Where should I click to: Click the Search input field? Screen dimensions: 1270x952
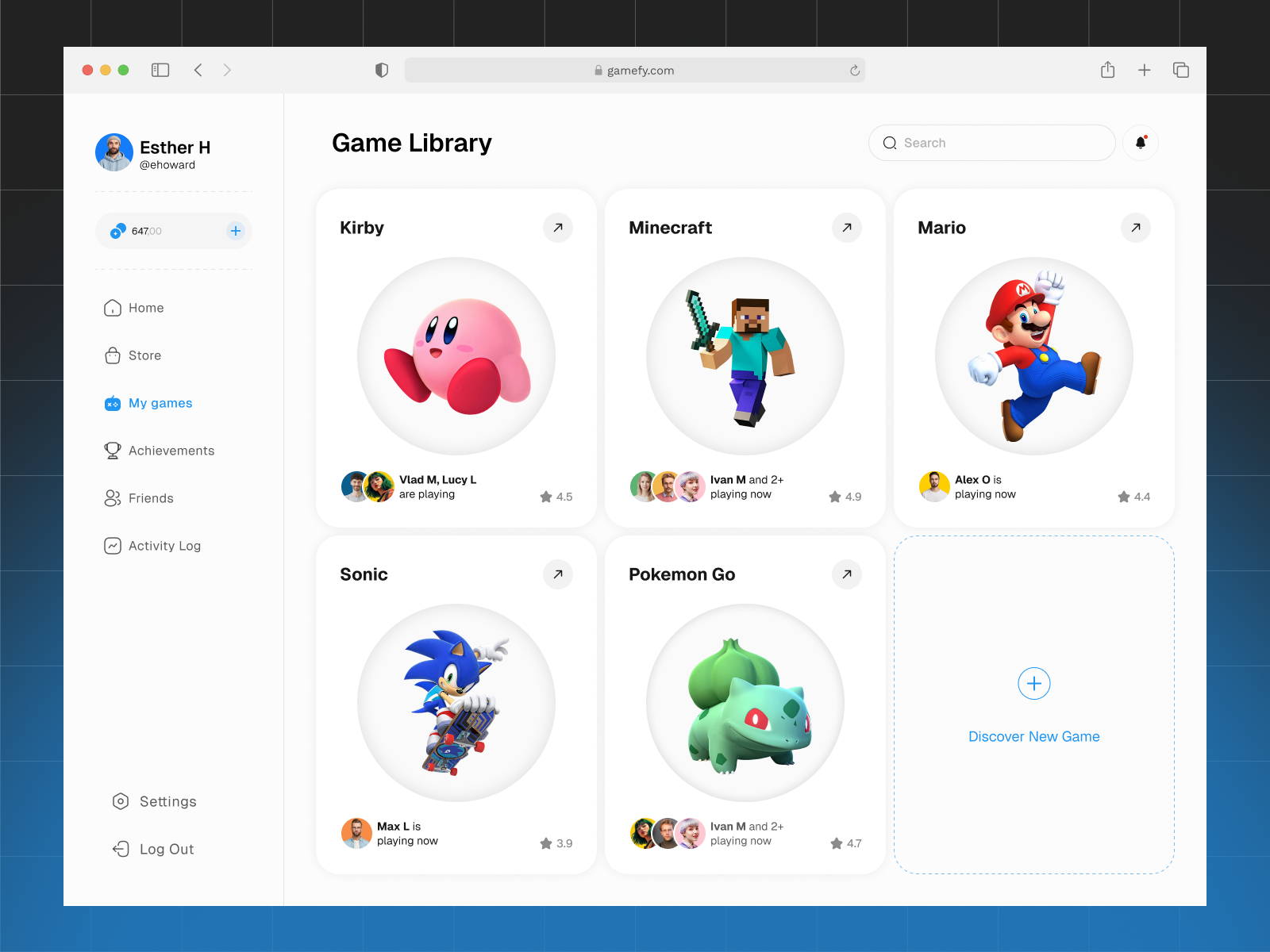(991, 143)
